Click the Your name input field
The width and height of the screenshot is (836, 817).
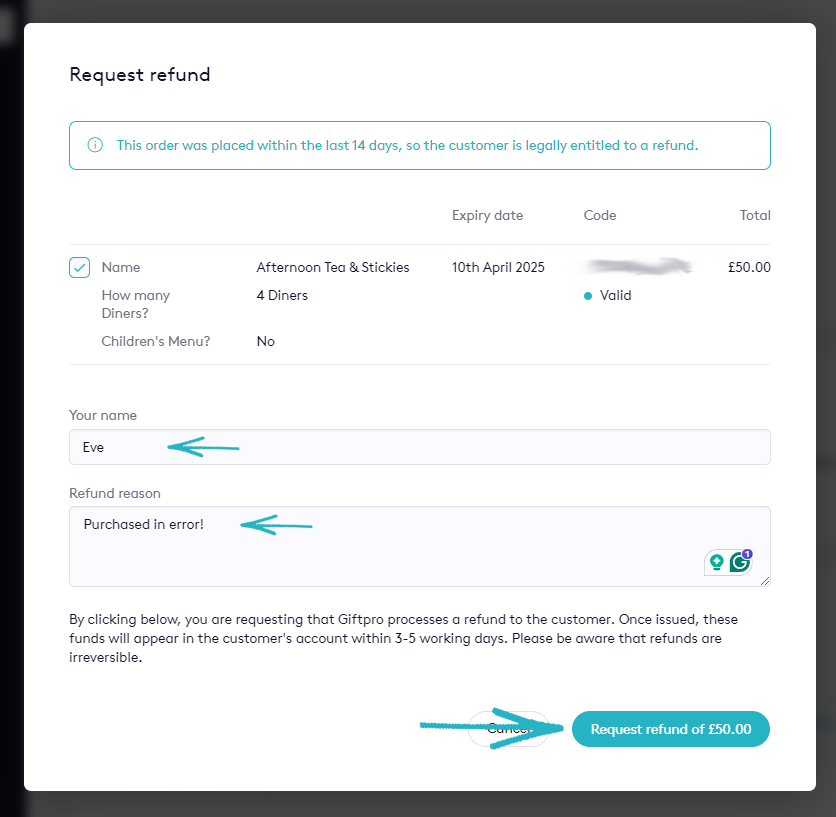[419, 447]
